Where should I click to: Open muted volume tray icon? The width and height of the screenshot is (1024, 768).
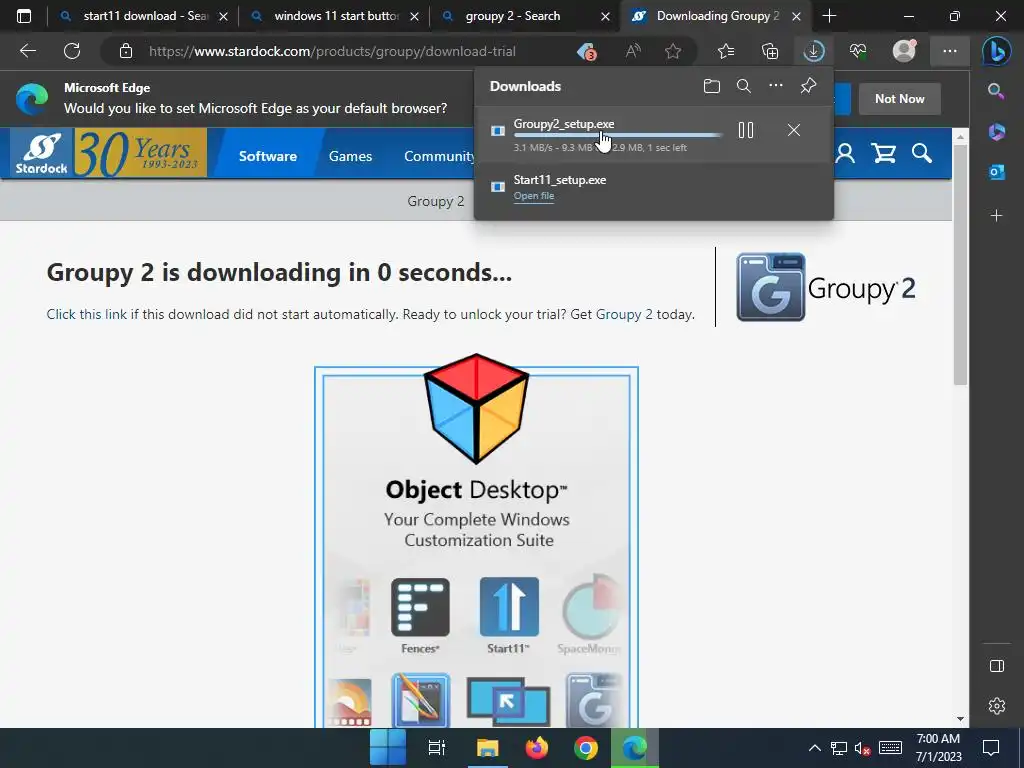pos(862,748)
